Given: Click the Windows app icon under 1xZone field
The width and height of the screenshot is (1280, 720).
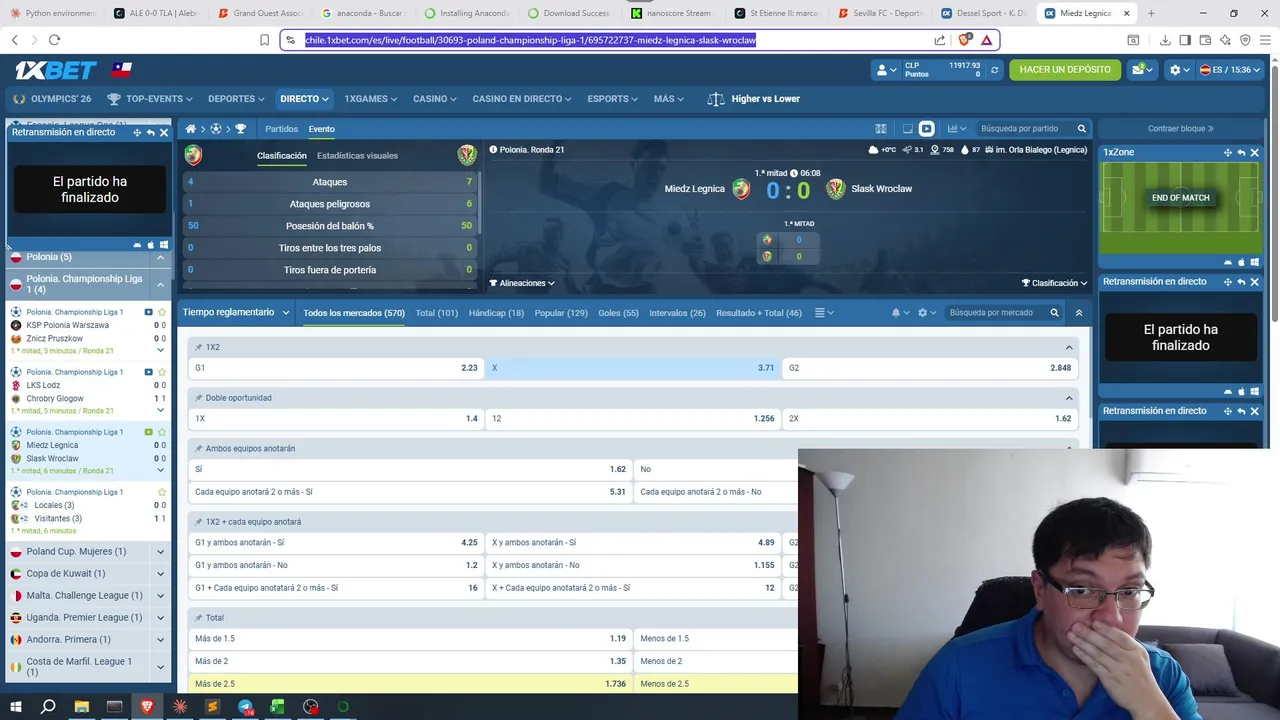Looking at the screenshot, I should click(x=1254, y=263).
